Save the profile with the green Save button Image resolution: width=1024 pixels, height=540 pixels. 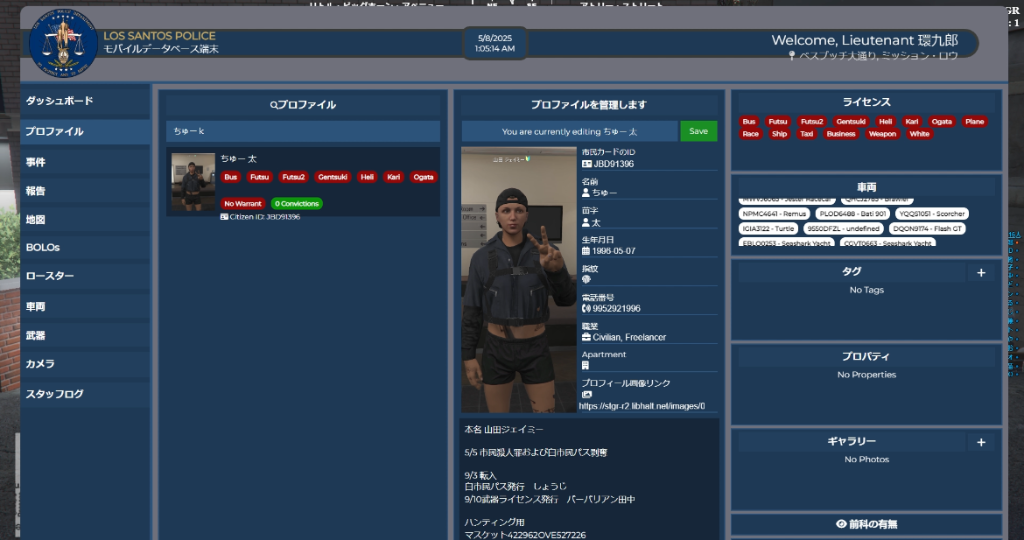(698, 131)
